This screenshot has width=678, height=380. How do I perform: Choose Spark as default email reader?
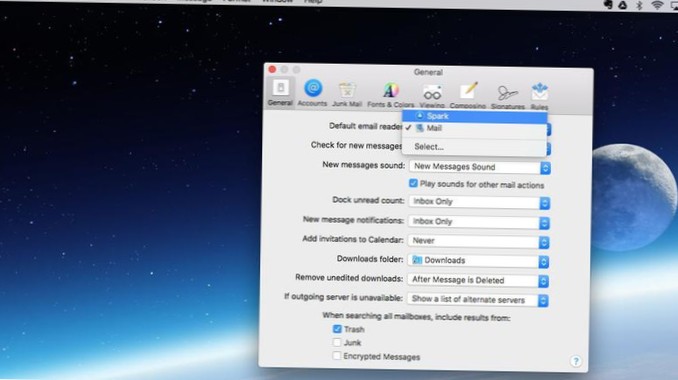pos(474,116)
